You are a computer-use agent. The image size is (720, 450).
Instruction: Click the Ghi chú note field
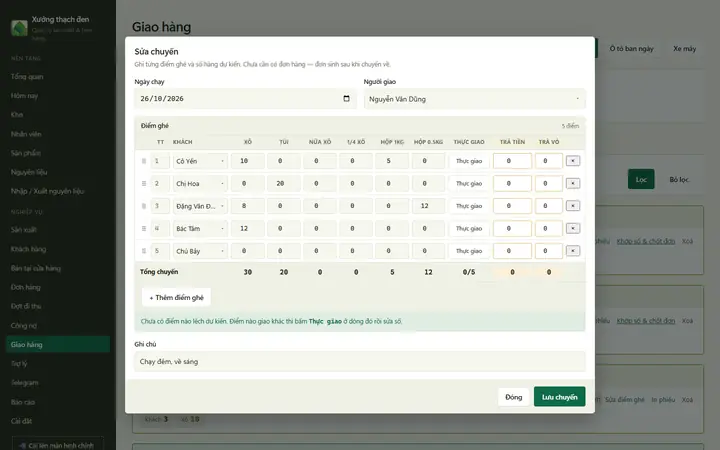tap(360, 361)
